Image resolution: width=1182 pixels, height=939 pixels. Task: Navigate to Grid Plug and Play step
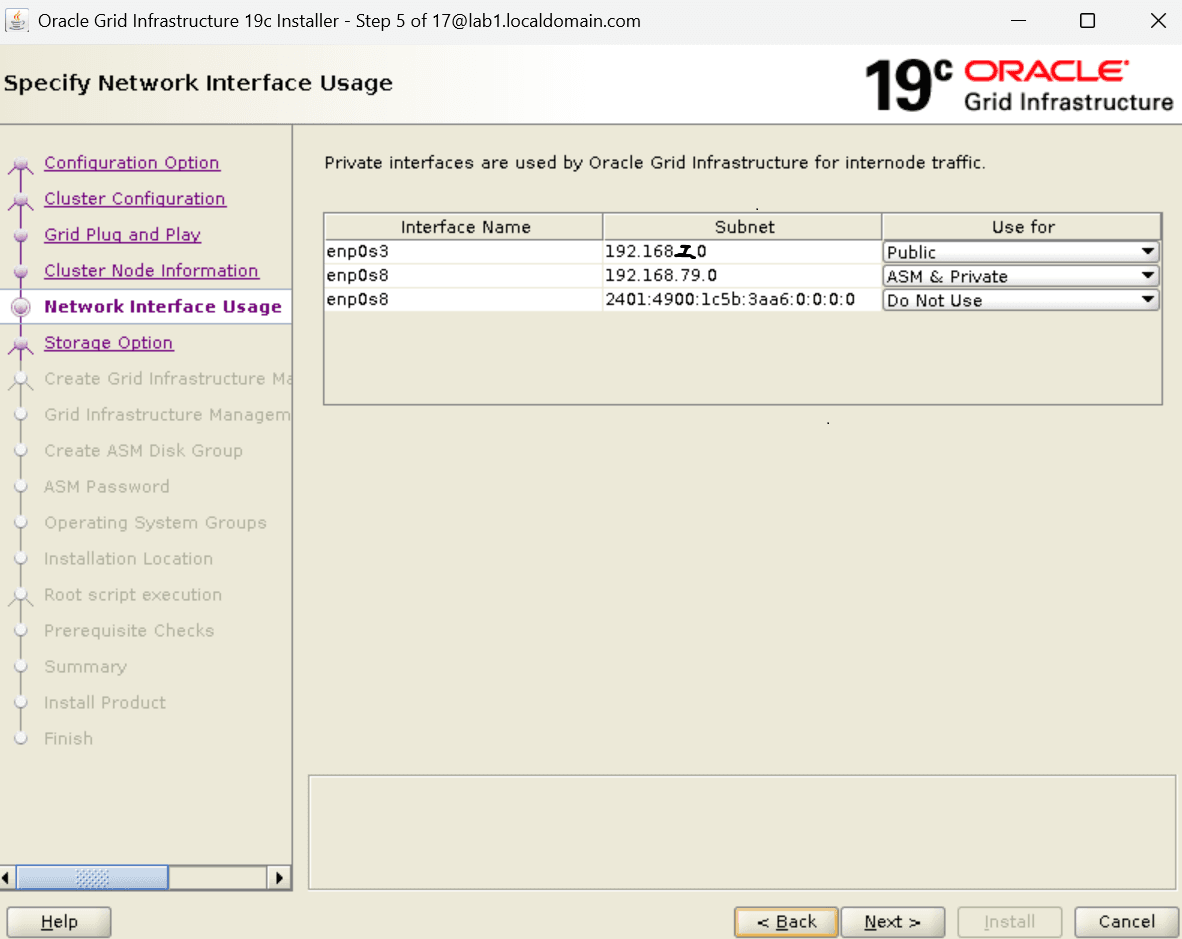(122, 235)
